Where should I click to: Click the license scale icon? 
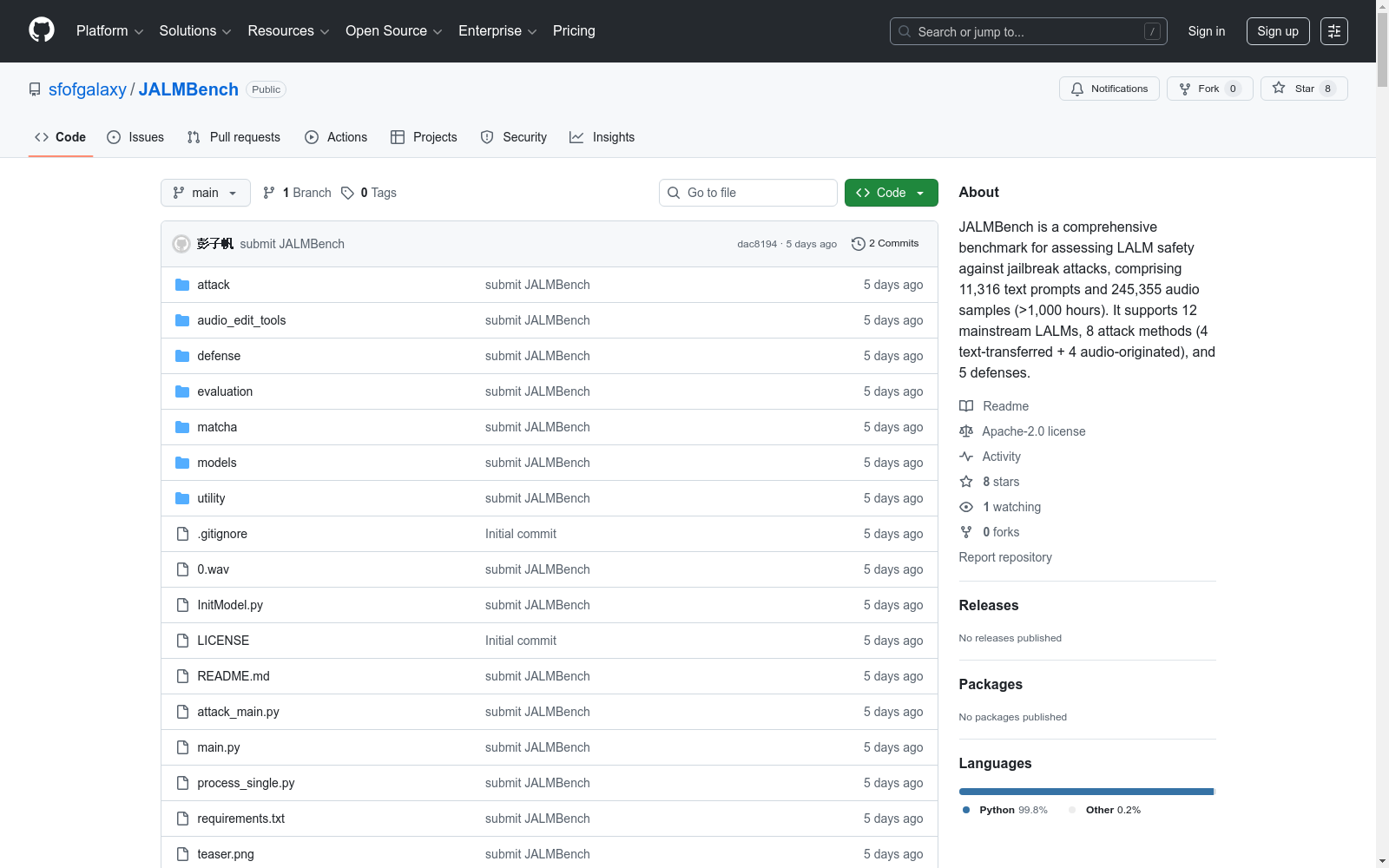966,431
